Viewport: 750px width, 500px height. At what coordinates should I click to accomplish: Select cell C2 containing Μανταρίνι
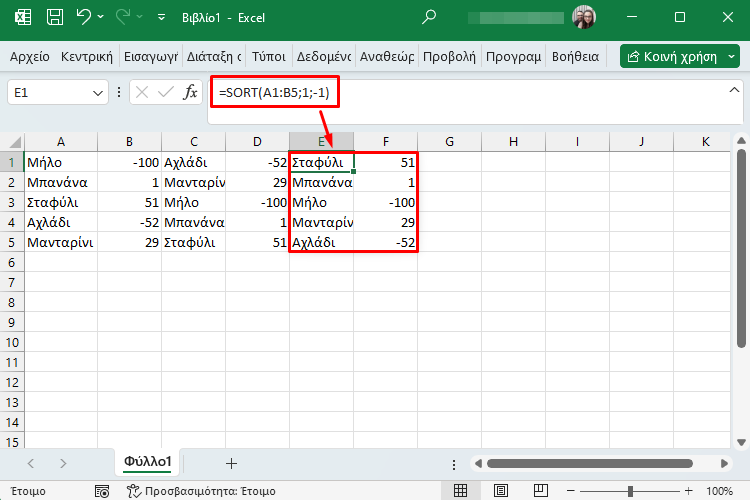coord(193,182)
